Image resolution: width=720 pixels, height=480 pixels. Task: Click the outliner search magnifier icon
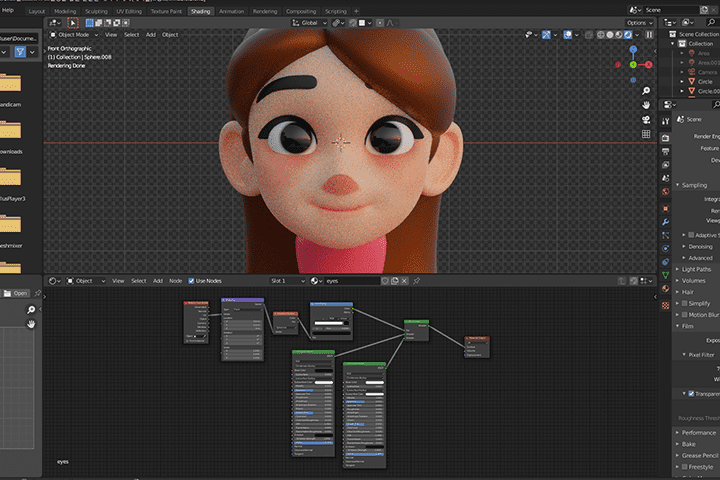[x=711, y=22]
